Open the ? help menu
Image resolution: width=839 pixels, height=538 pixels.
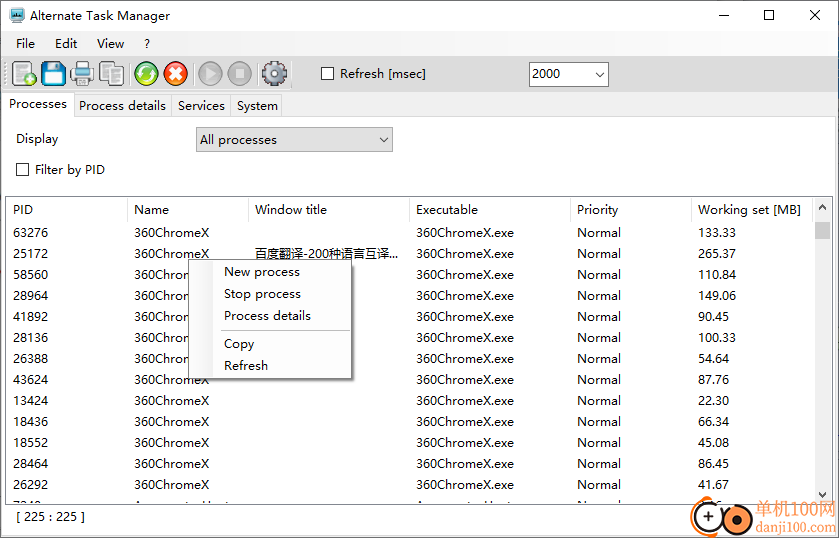point(147,44)
